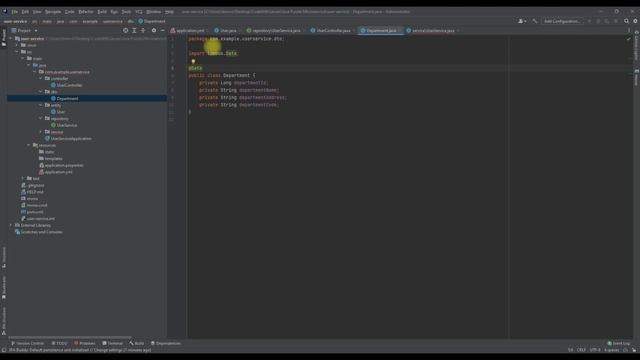Expand the test folder arrow
Screen dimensions: 640x360
coord(23,178)
